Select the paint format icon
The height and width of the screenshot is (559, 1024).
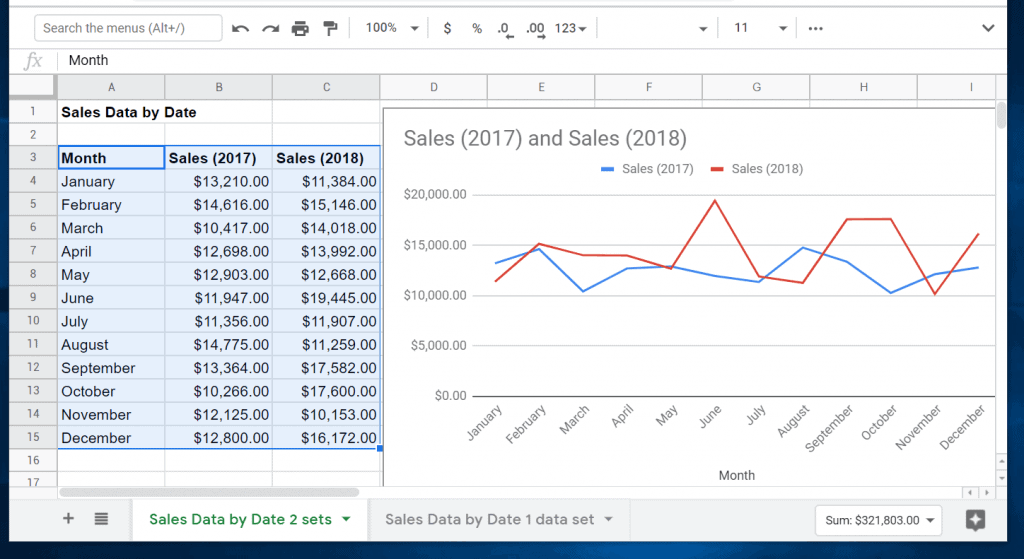(x=330, y=28)
